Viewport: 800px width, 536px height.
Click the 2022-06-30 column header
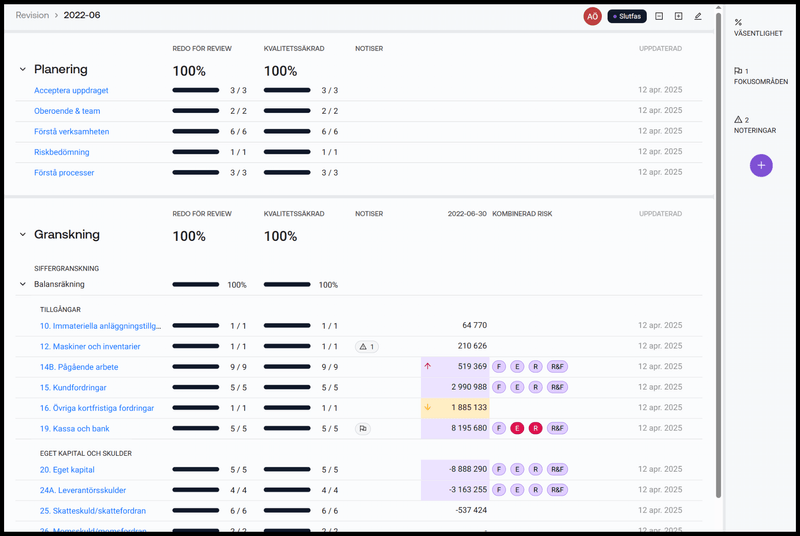click(467, 214)
